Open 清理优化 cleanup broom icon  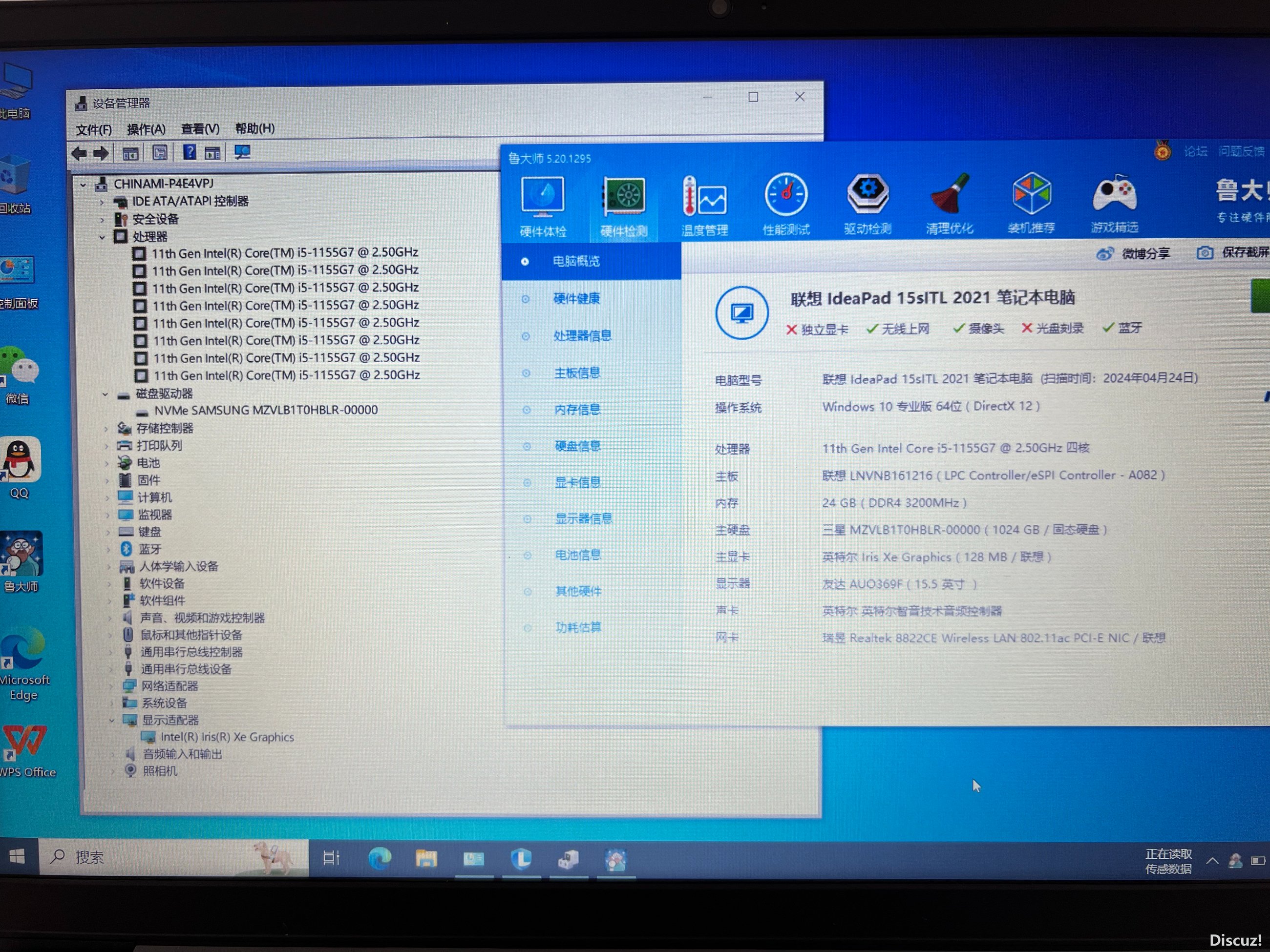tap(949, 203)
